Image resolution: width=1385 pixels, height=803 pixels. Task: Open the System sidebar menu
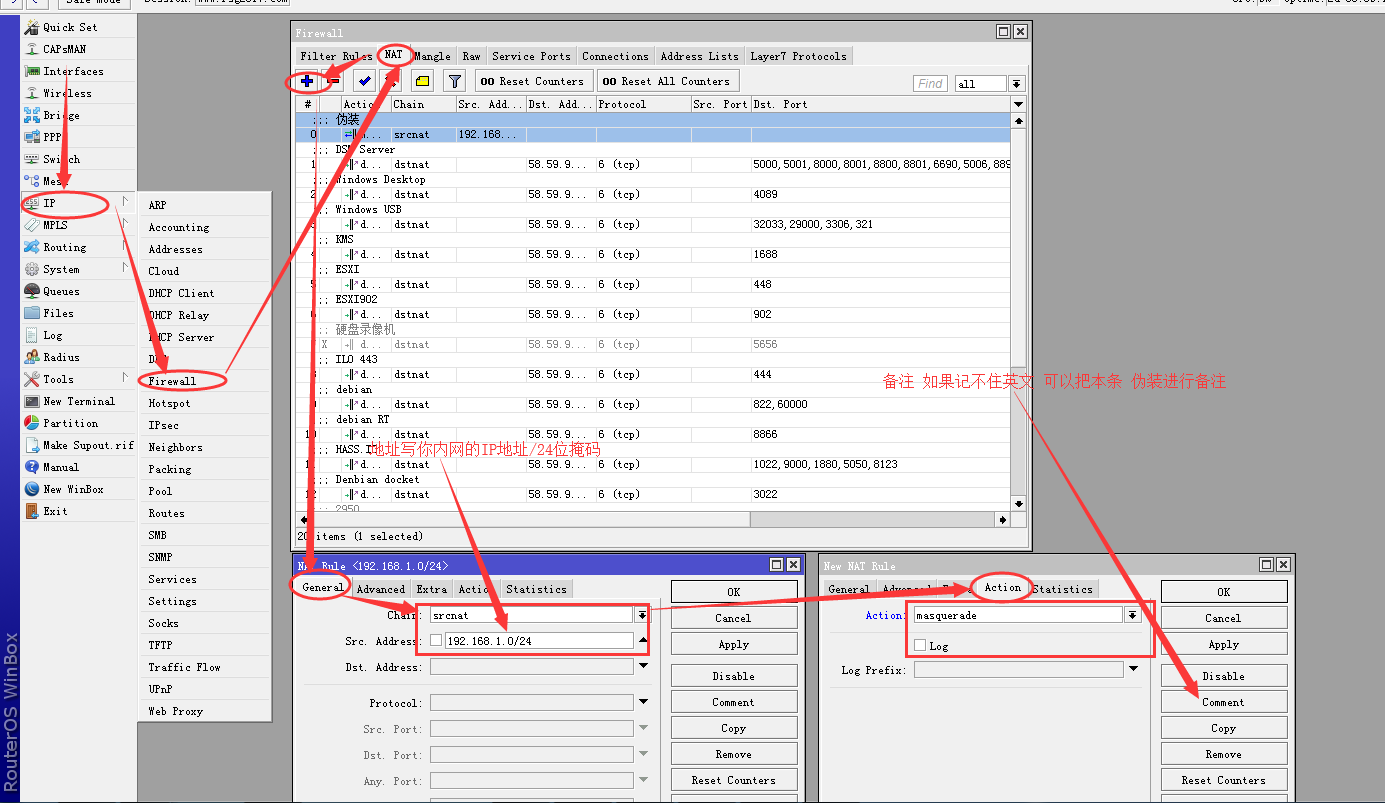tap(61, 269)
